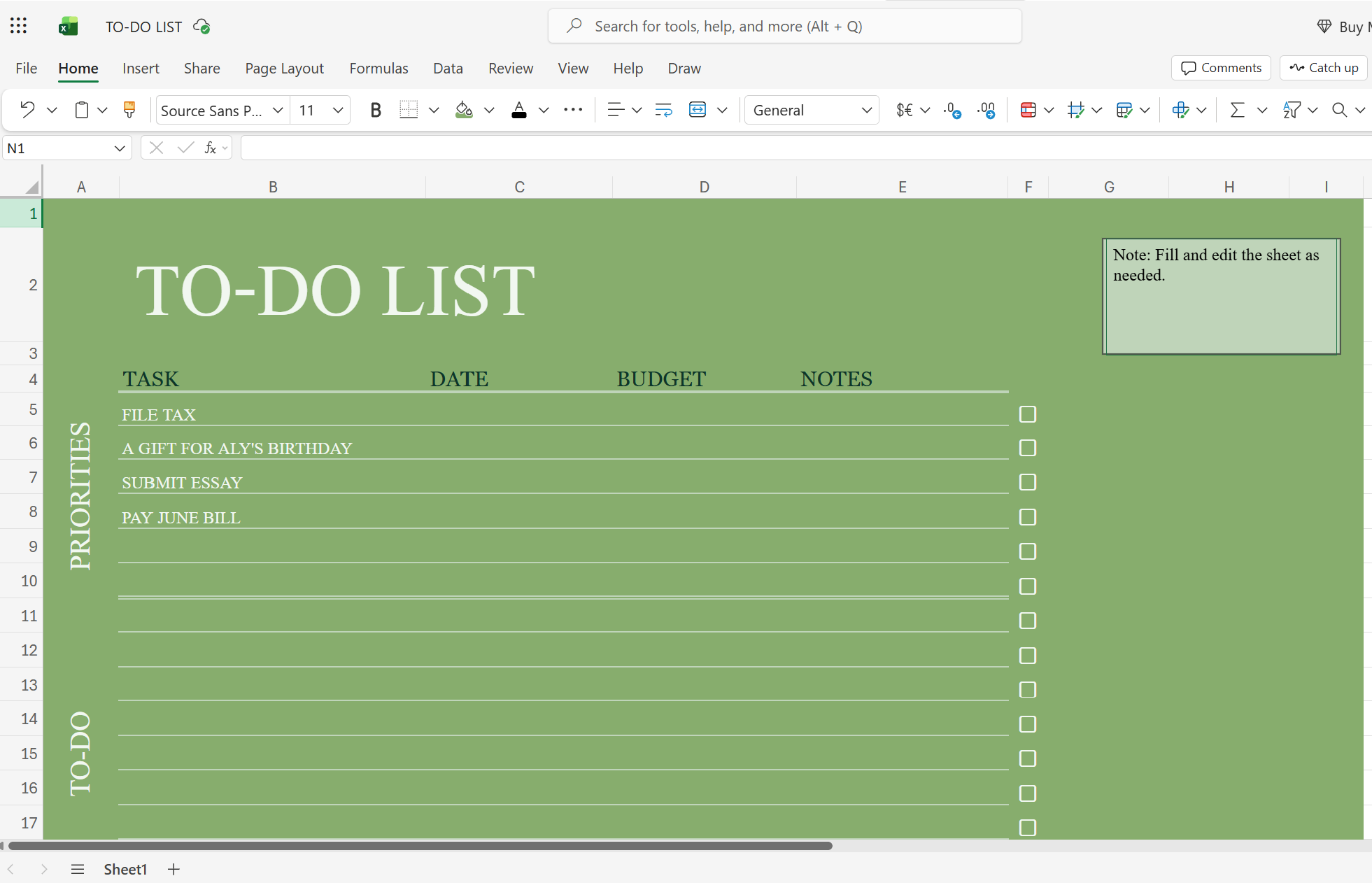Screen dimensions: 1372x883
Task: Switch to the Insert tab
Action: [x=141, y=68]
